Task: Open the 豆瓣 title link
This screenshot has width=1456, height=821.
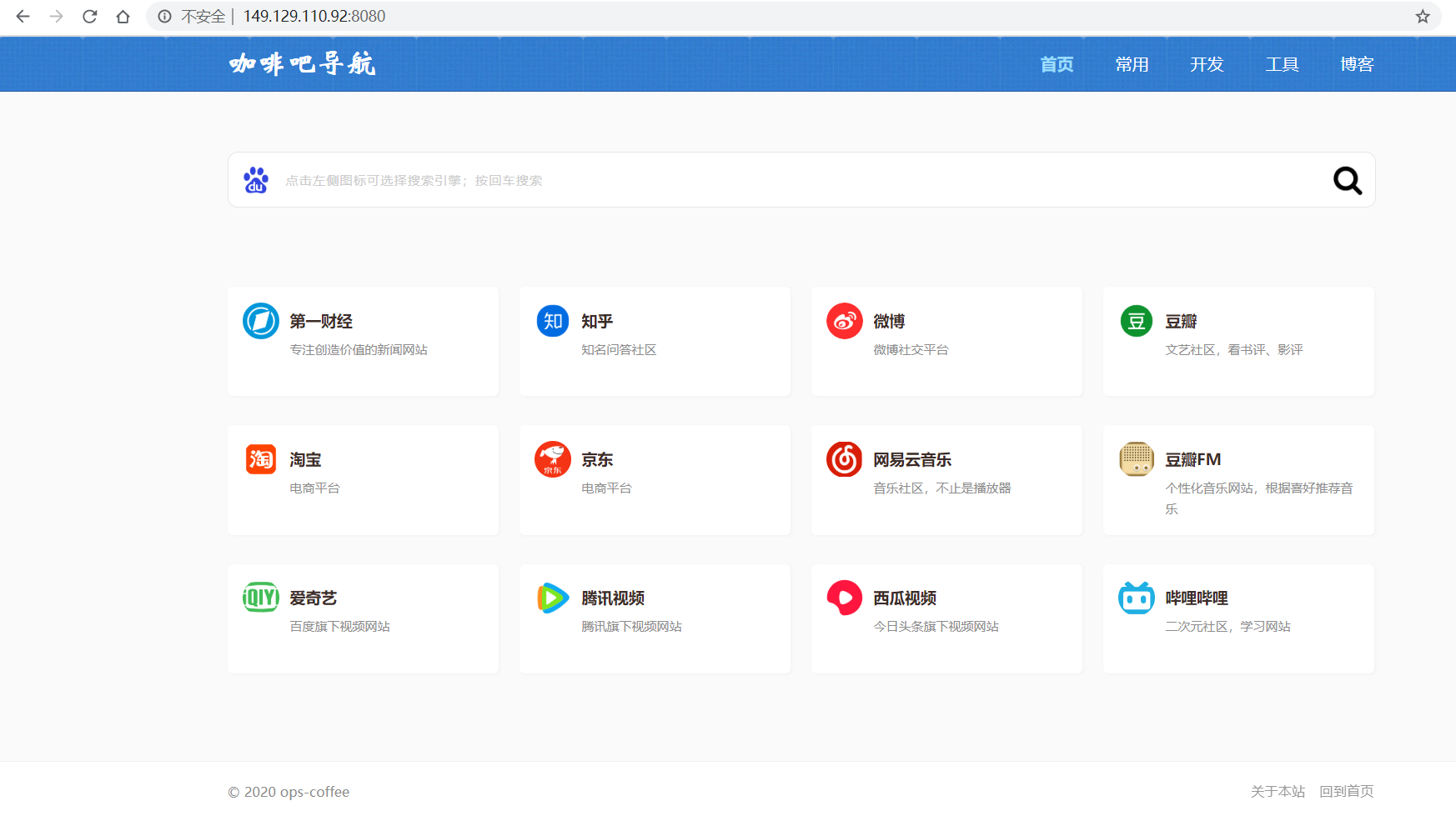Action: (x=1181, y=321)
